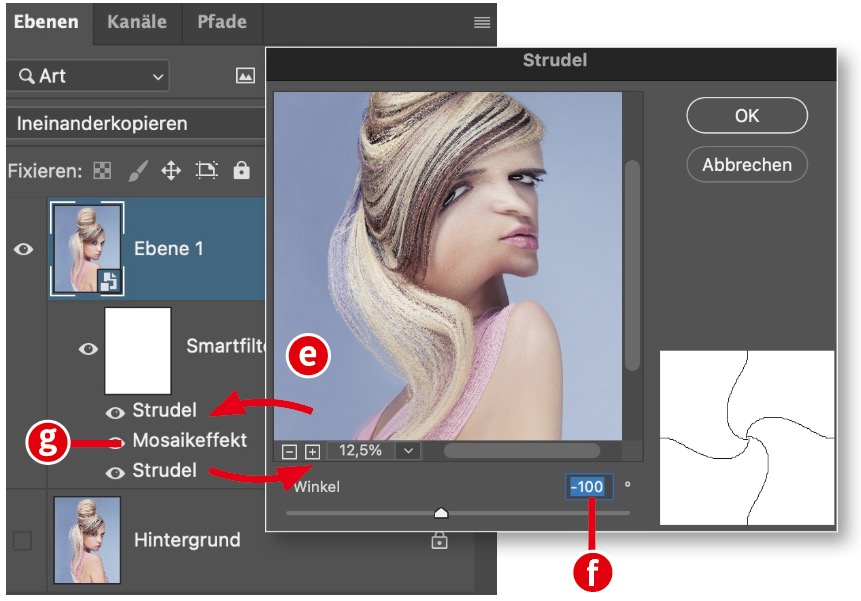Click the Hintergrund layer name
The image size is (861, 601).
pyautogui.click(x=187, y=540)
